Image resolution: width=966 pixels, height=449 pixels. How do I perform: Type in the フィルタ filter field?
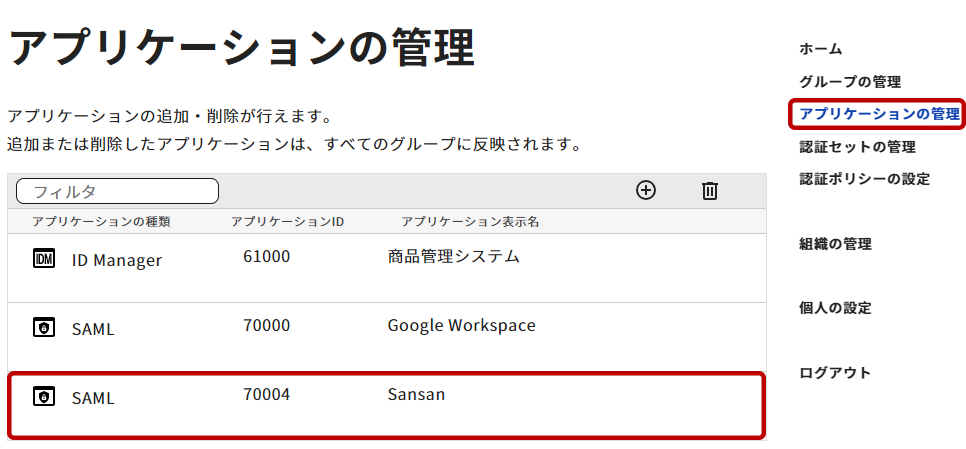point(117,191)
